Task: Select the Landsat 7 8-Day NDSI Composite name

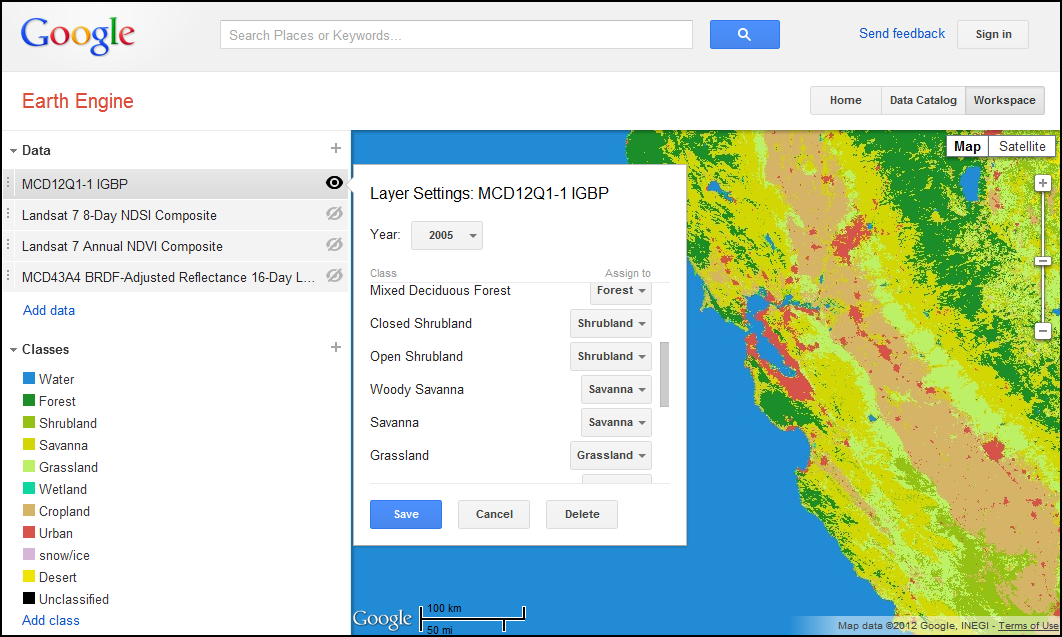Action: [x=119, y=215]
